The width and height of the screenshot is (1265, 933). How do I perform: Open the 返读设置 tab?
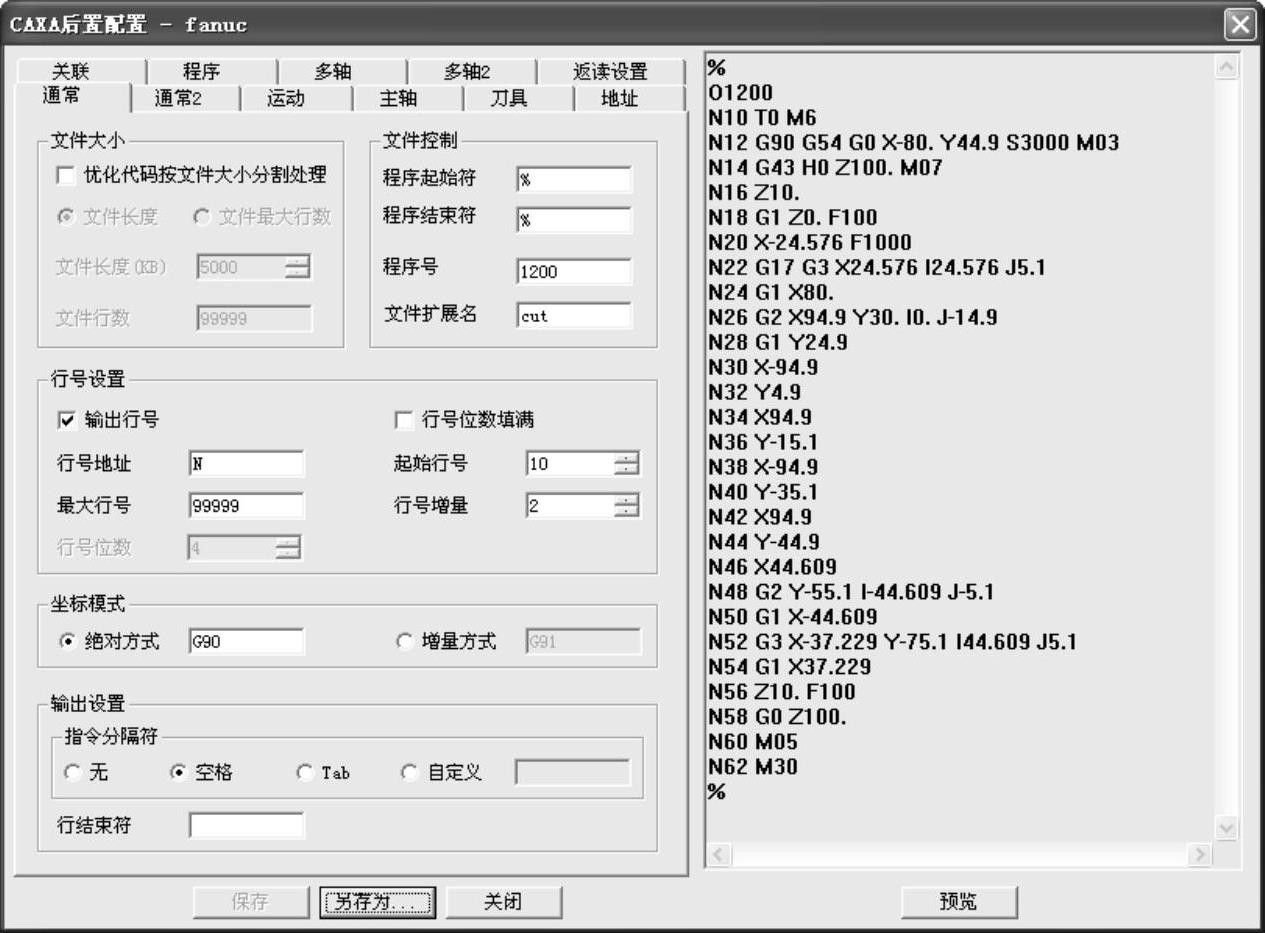[609, 72]
